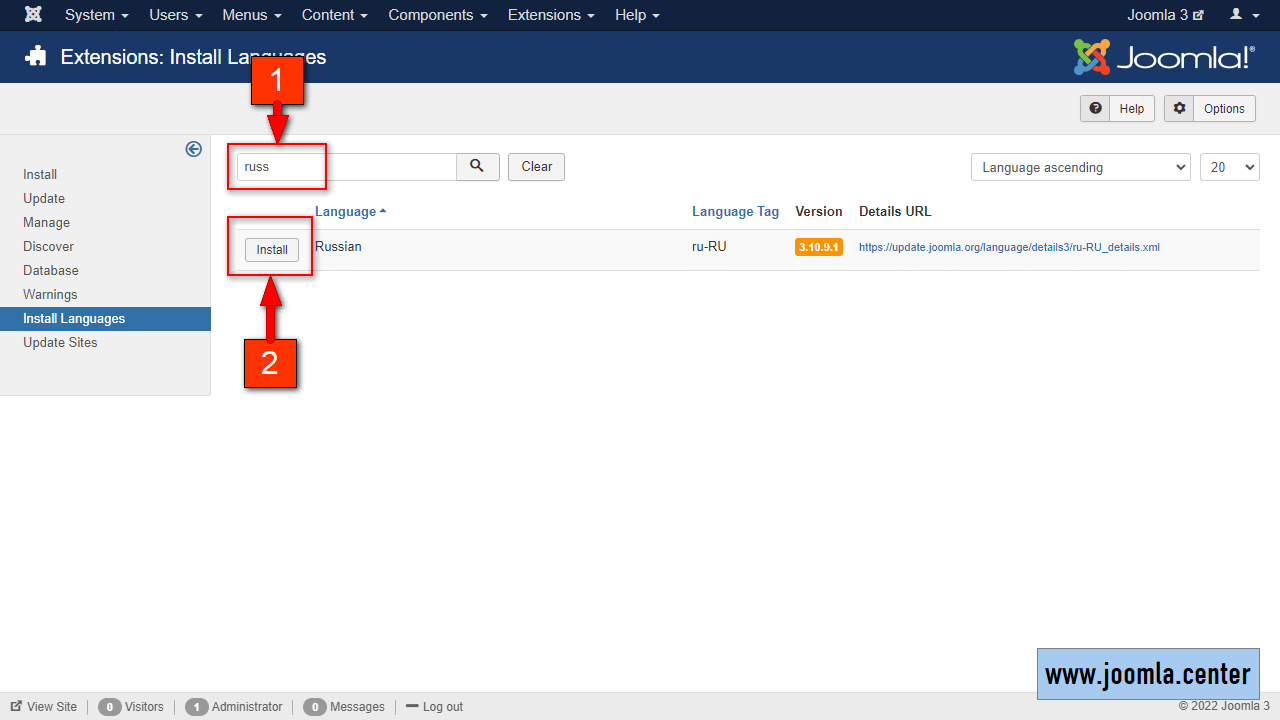Select Manage in the sidebar
The image size is (1280, 720).
click(47, 222)
